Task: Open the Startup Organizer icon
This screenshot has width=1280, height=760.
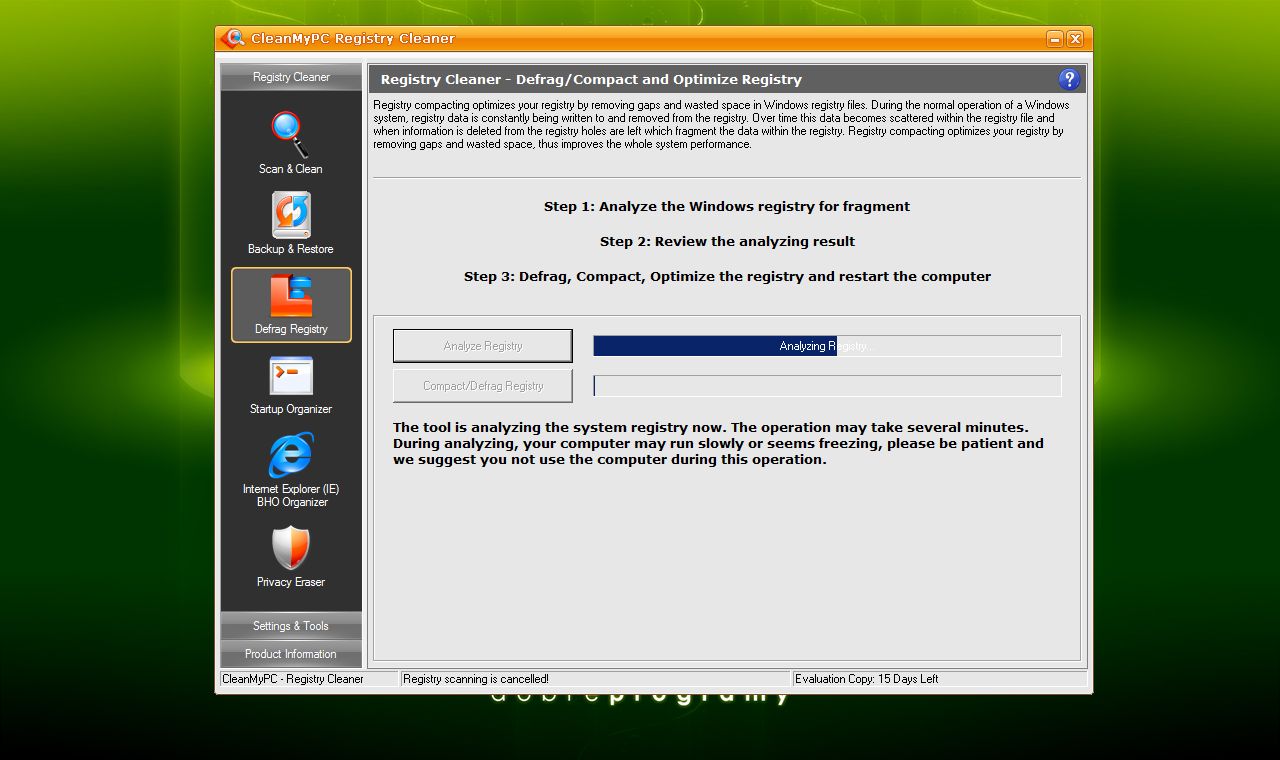Action: pos(291,377)
